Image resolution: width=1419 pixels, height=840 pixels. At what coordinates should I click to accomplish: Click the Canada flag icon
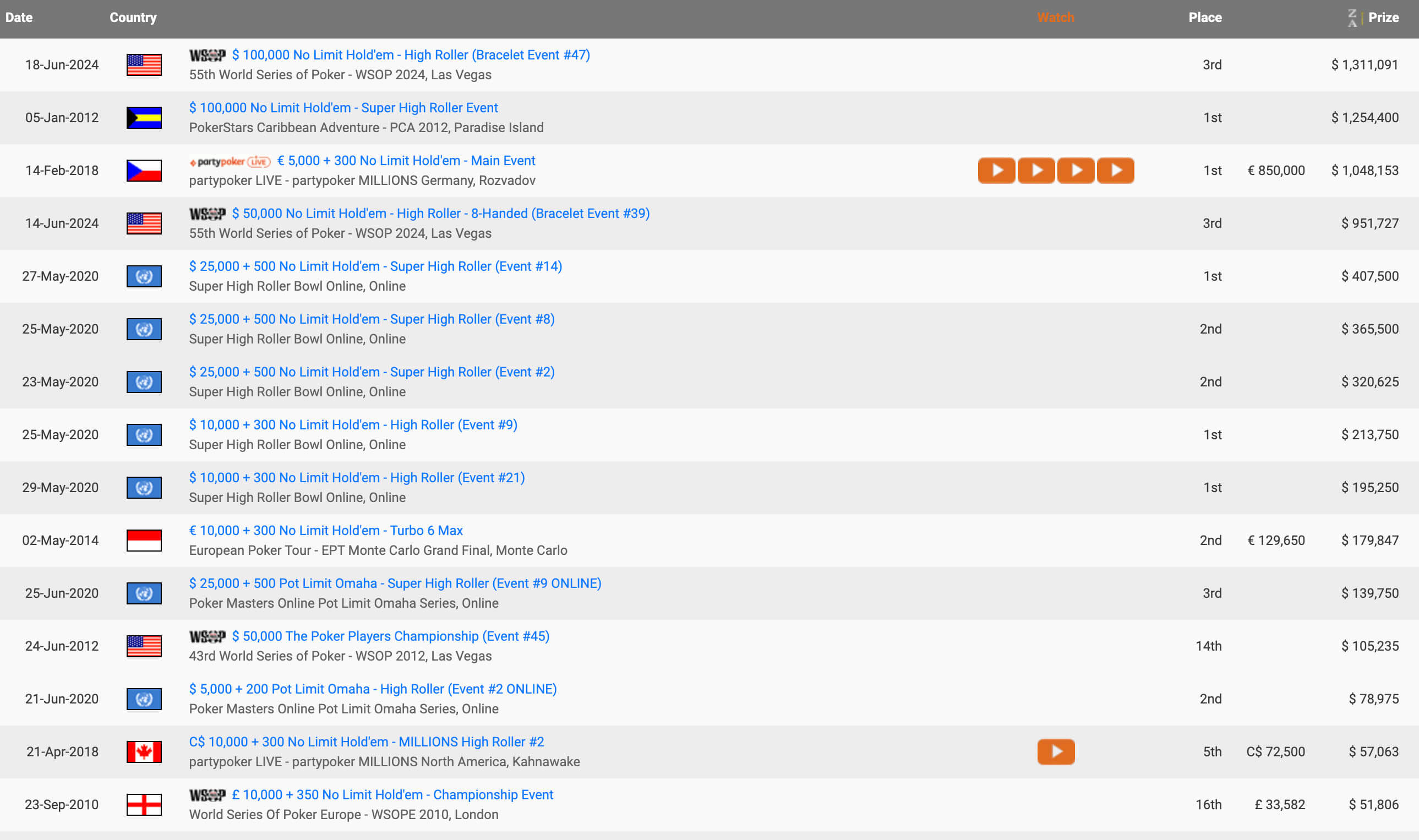click(144, 752)
